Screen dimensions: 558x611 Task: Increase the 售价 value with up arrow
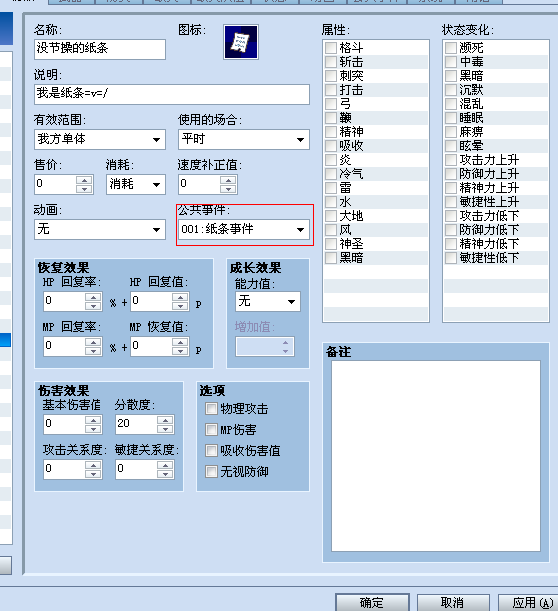coord(84,180)
